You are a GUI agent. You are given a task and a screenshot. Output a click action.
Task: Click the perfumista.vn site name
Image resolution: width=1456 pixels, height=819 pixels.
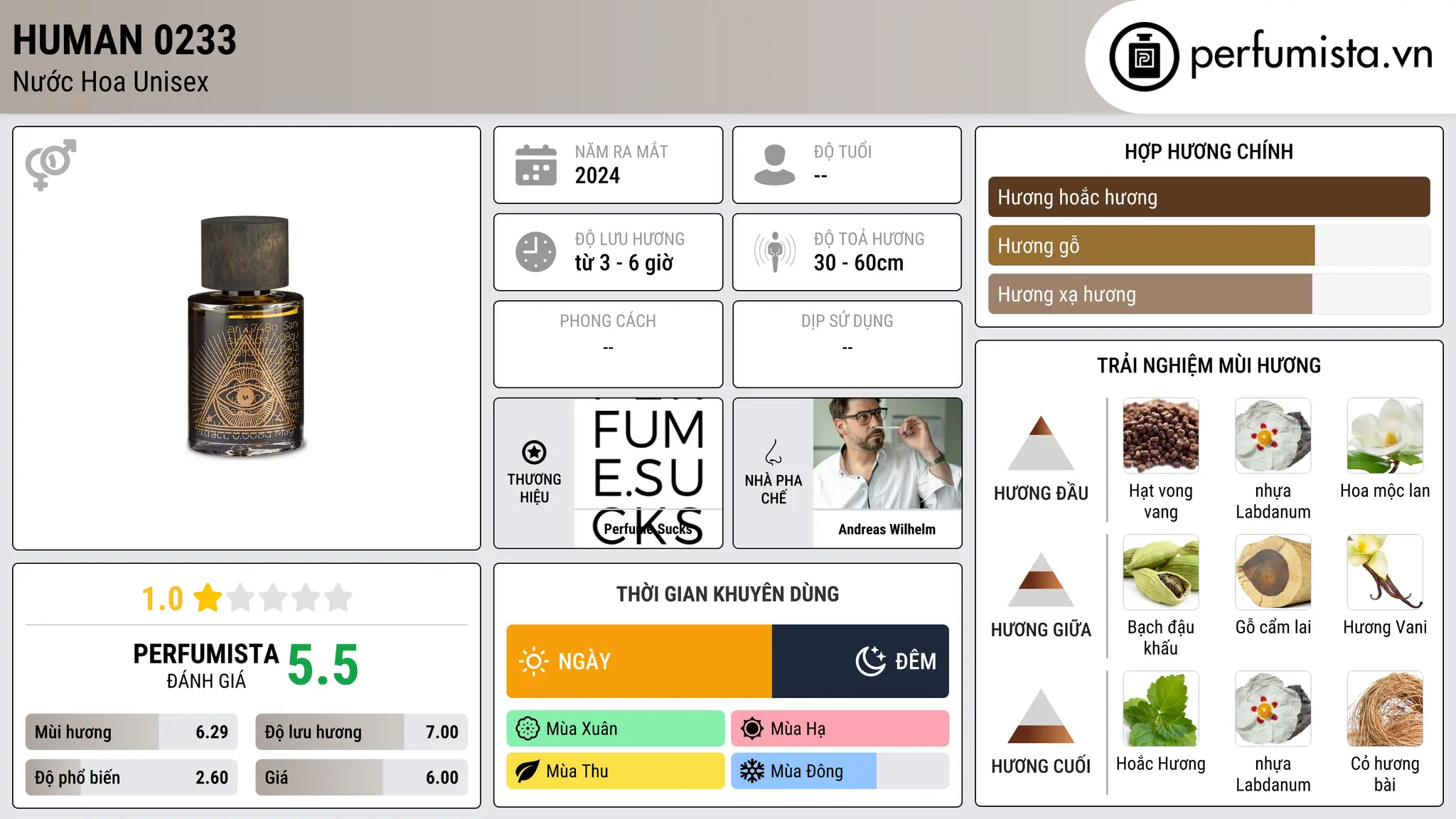1311,54
